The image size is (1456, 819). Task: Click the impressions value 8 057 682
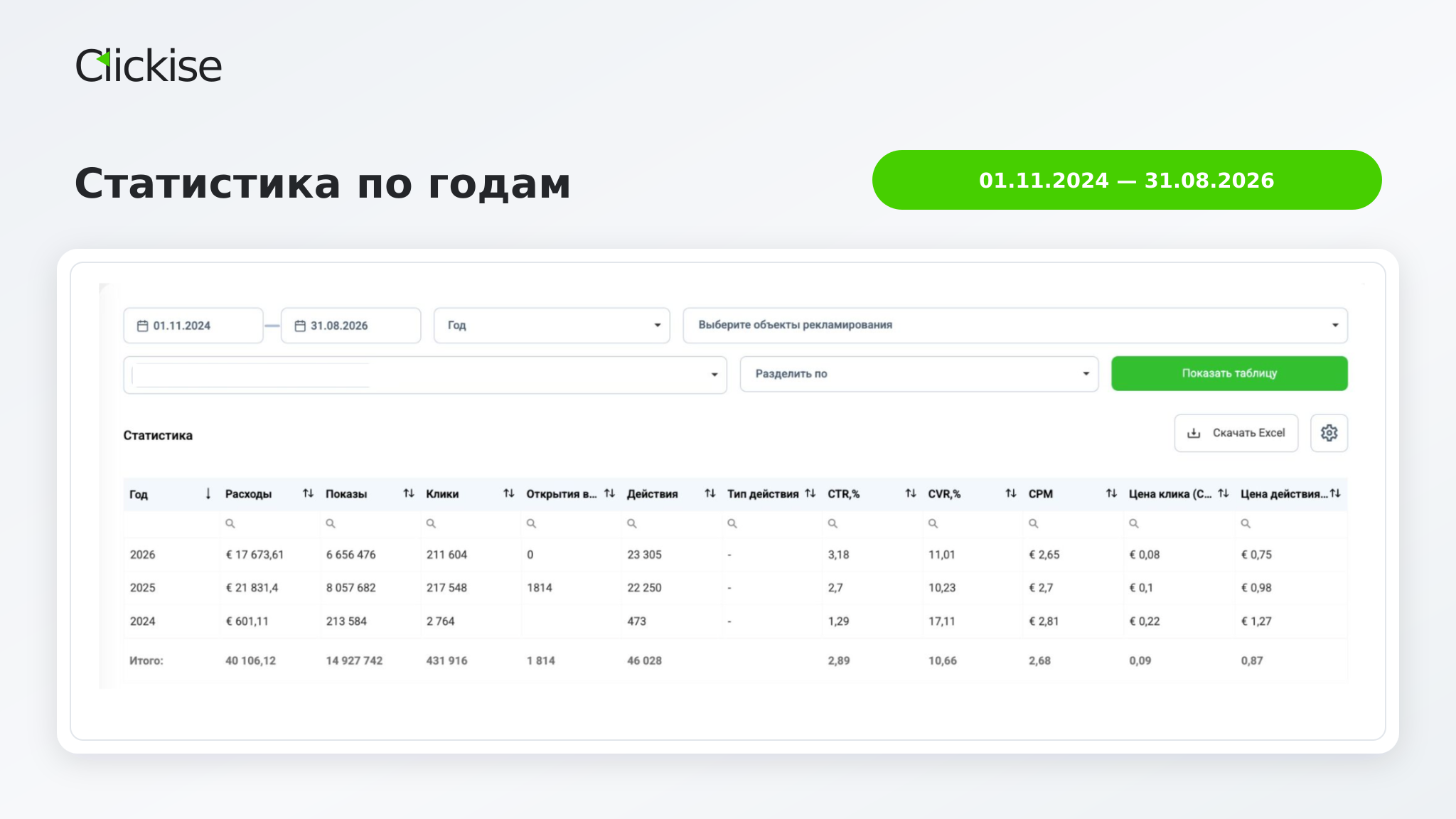pos(350,588)
